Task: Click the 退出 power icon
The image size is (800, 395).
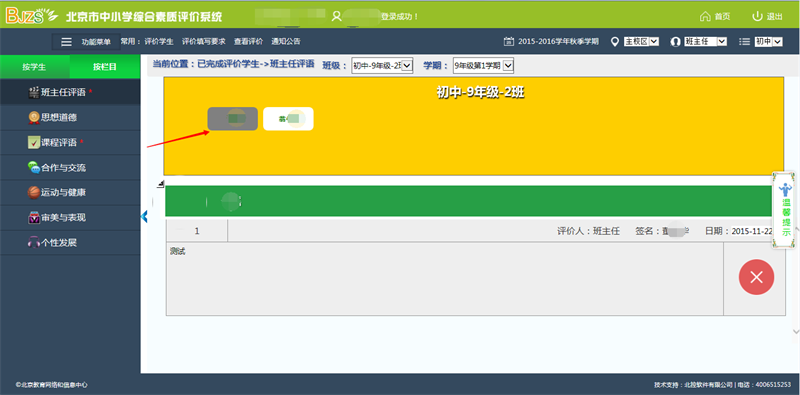Action: [758, 16]
